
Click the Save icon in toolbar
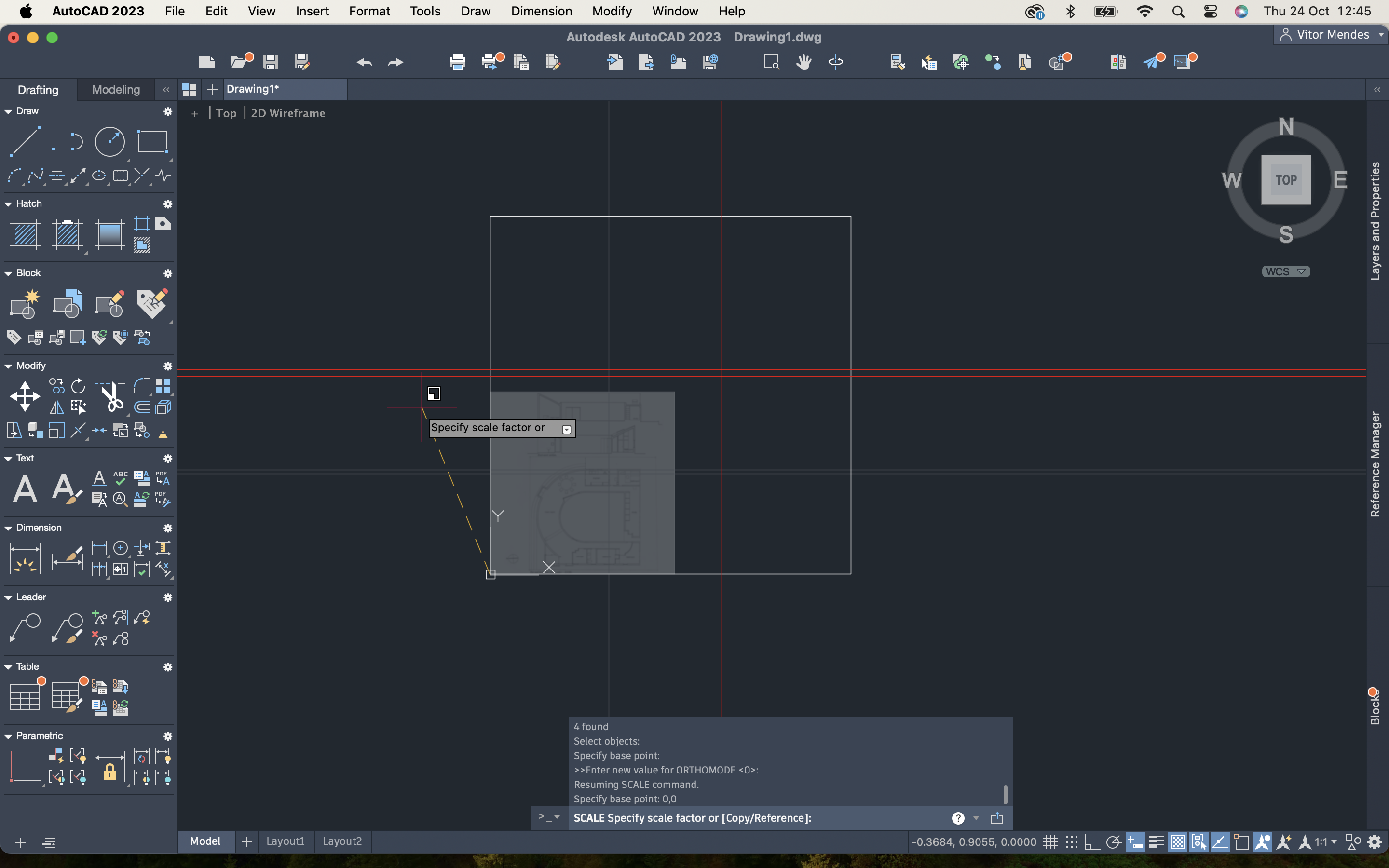(x=271, y=62)
